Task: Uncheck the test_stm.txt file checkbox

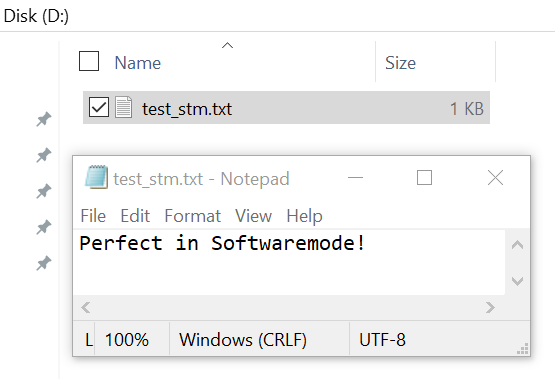Action: [x=98, y=107]
